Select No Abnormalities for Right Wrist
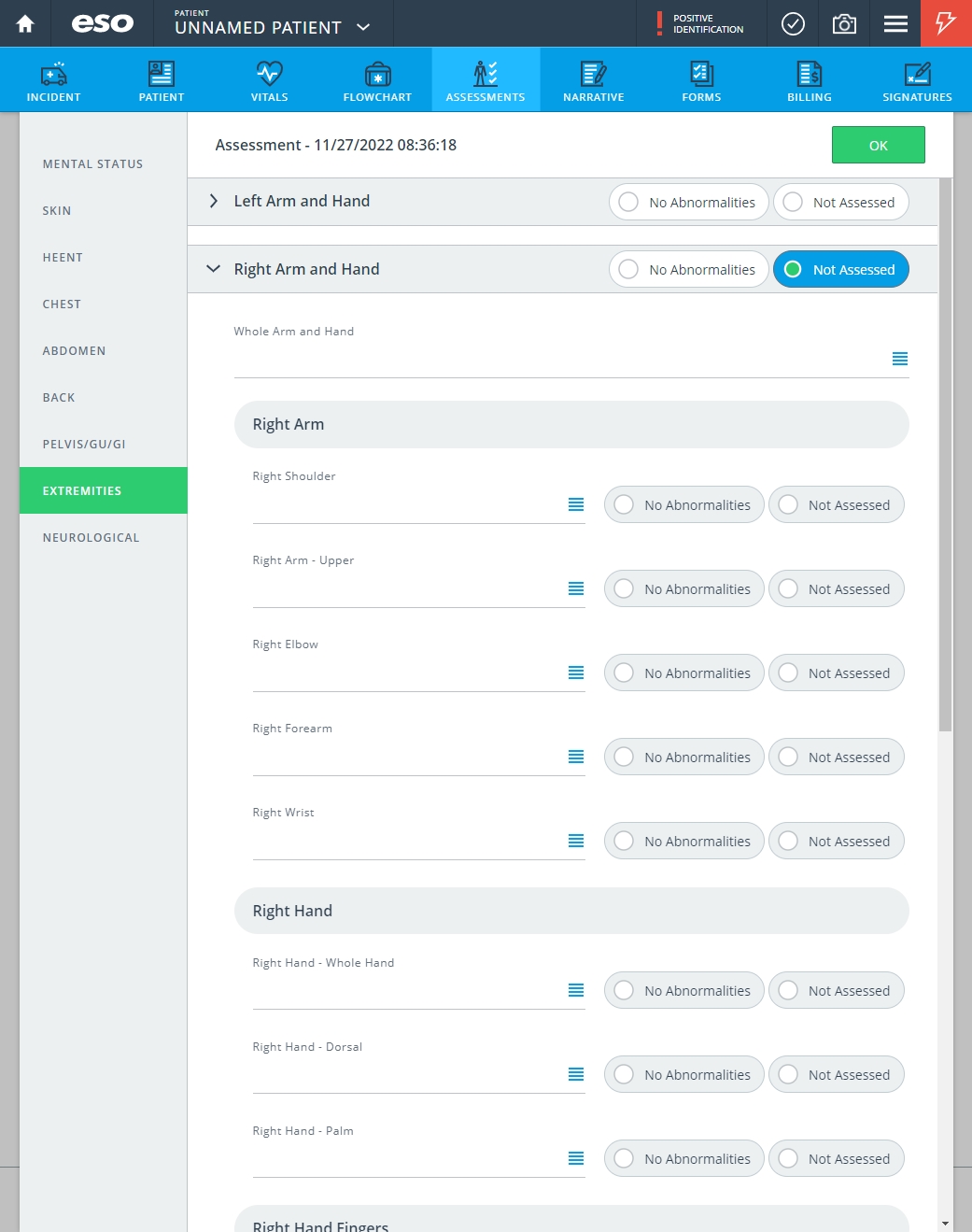The image size is (972, 1232). 684,841
